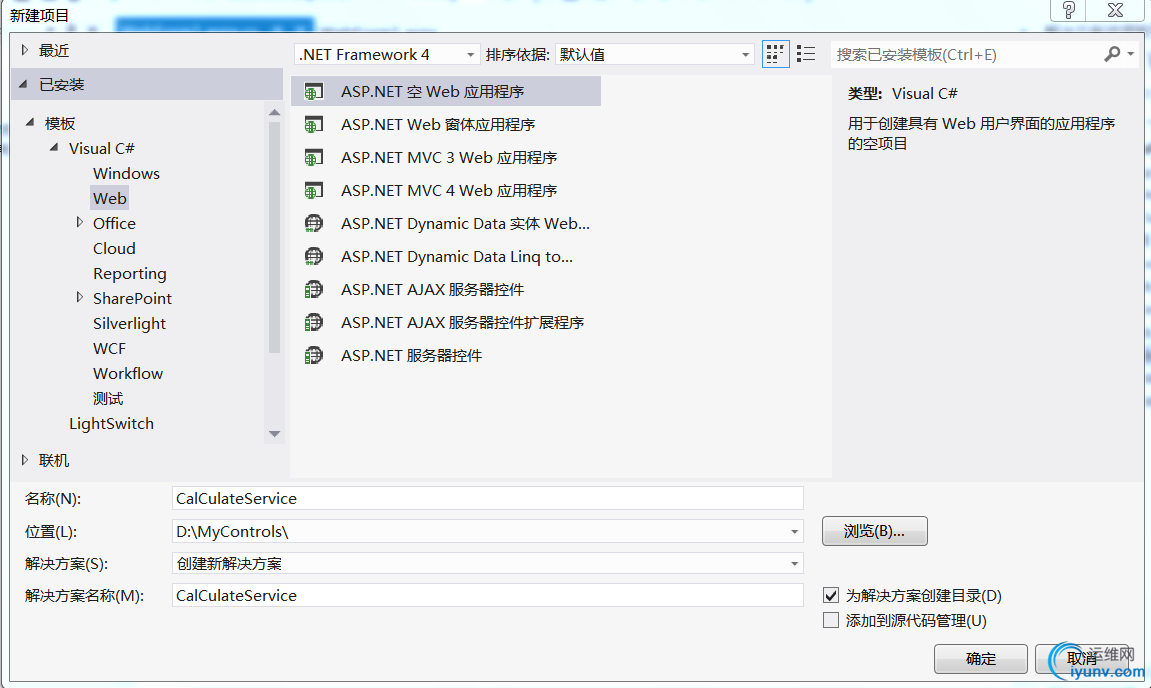
Task: Select Web template category
Action: [x=110, y=198]
